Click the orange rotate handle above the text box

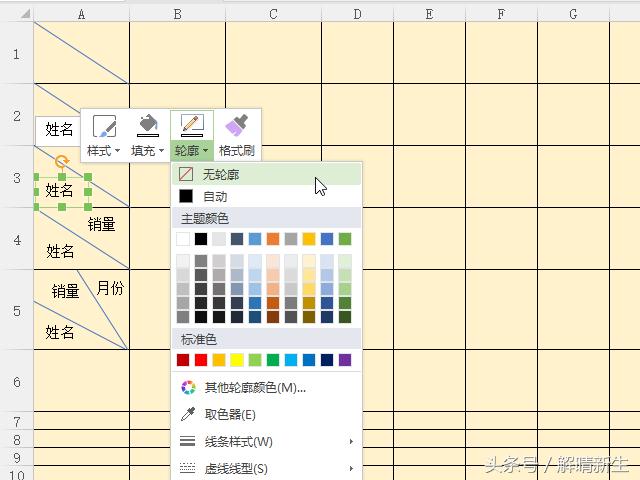(x=62, y=162)
